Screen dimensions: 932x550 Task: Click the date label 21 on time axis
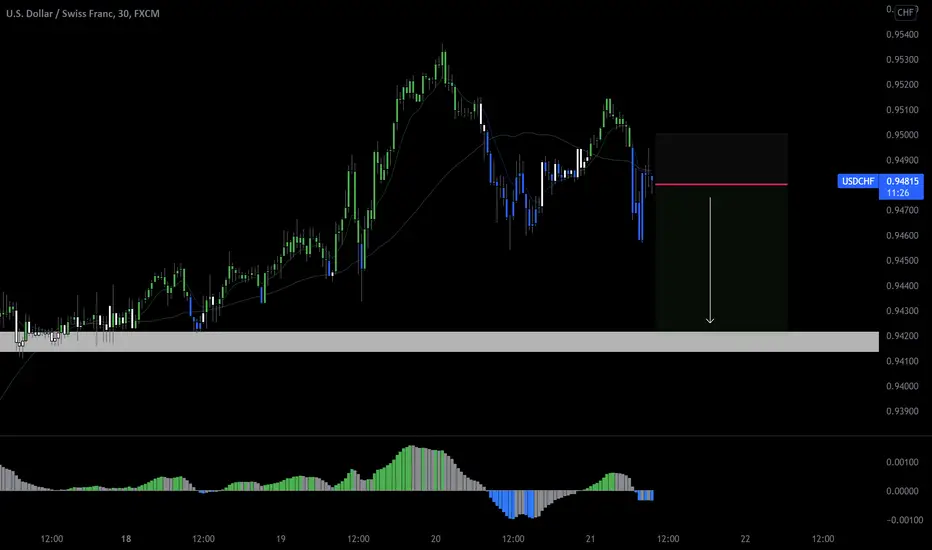(x=590, y=539)
